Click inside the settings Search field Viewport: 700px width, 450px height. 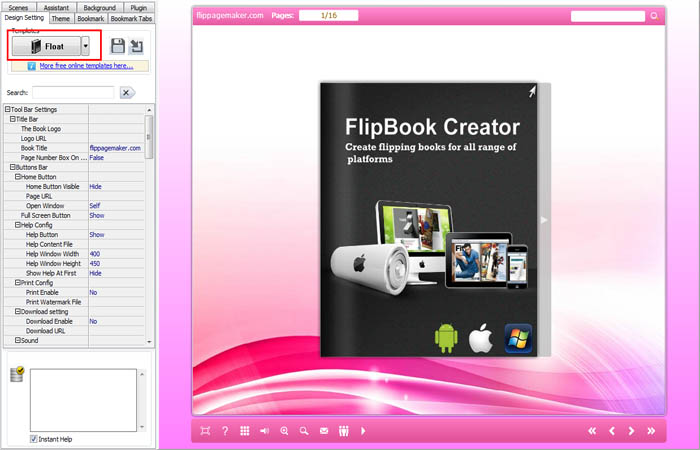pos(73,92)
